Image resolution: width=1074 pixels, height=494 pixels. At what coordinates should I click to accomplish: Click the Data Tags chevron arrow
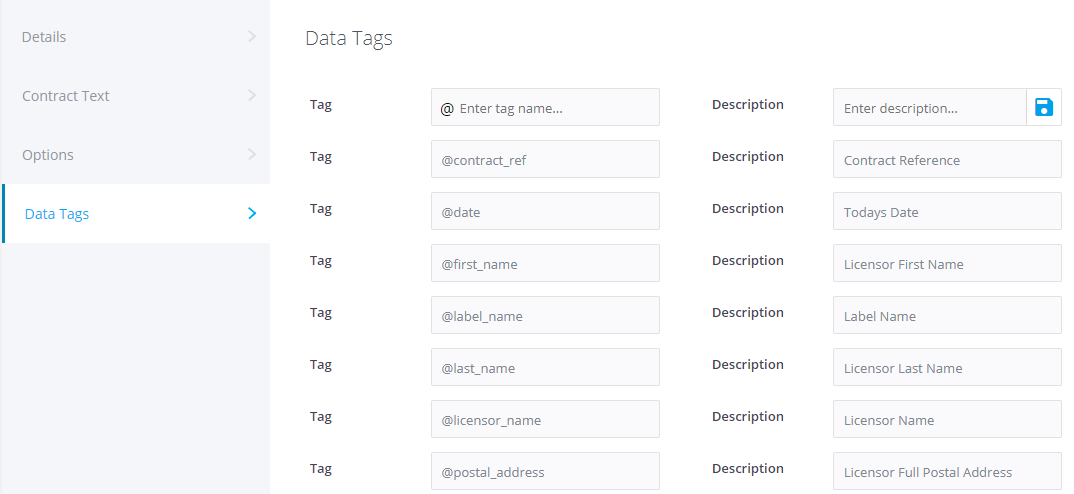point(252,213)
